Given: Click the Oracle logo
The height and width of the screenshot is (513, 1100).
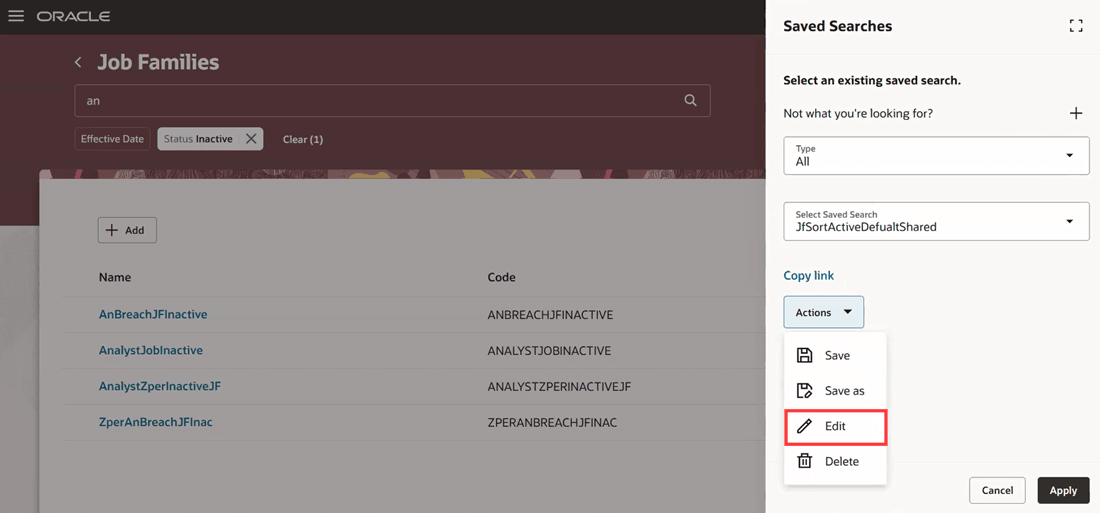Looking at the screenshot, I should pos(73,16).
